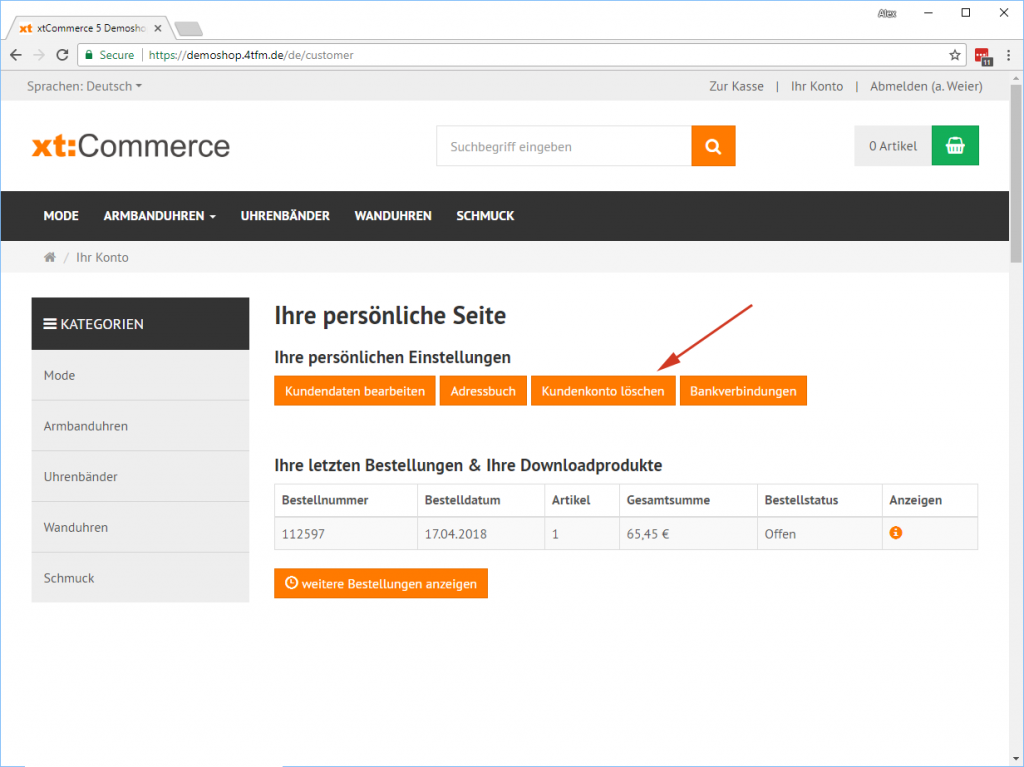Click the browser back arrow
Screen dimensions: 1024x767
(16, 55)
